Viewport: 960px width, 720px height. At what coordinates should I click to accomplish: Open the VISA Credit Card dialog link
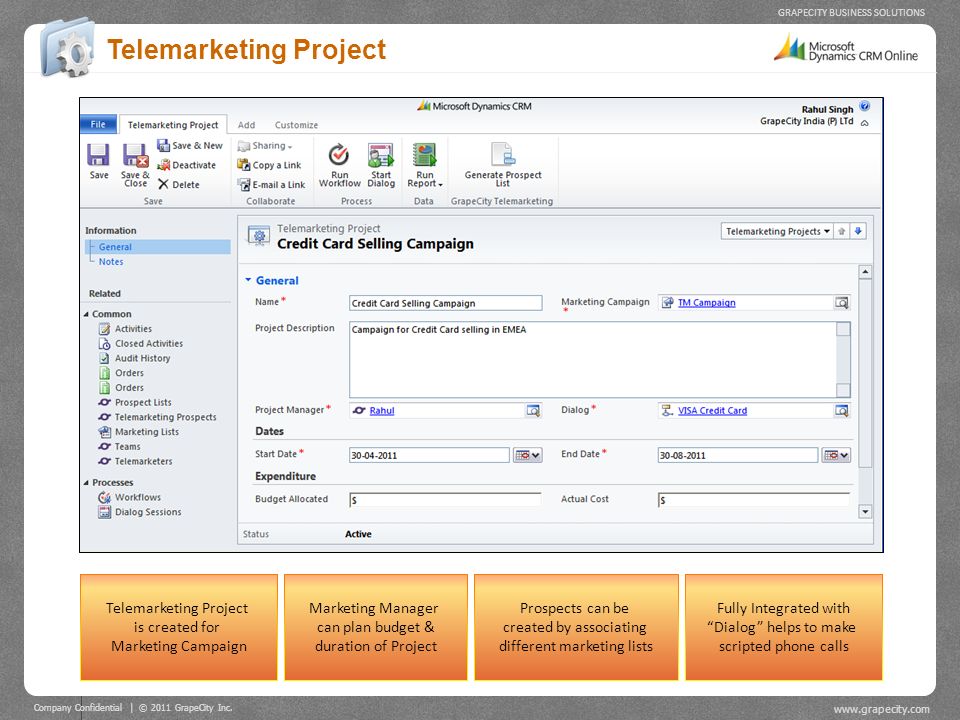(713, 411)
